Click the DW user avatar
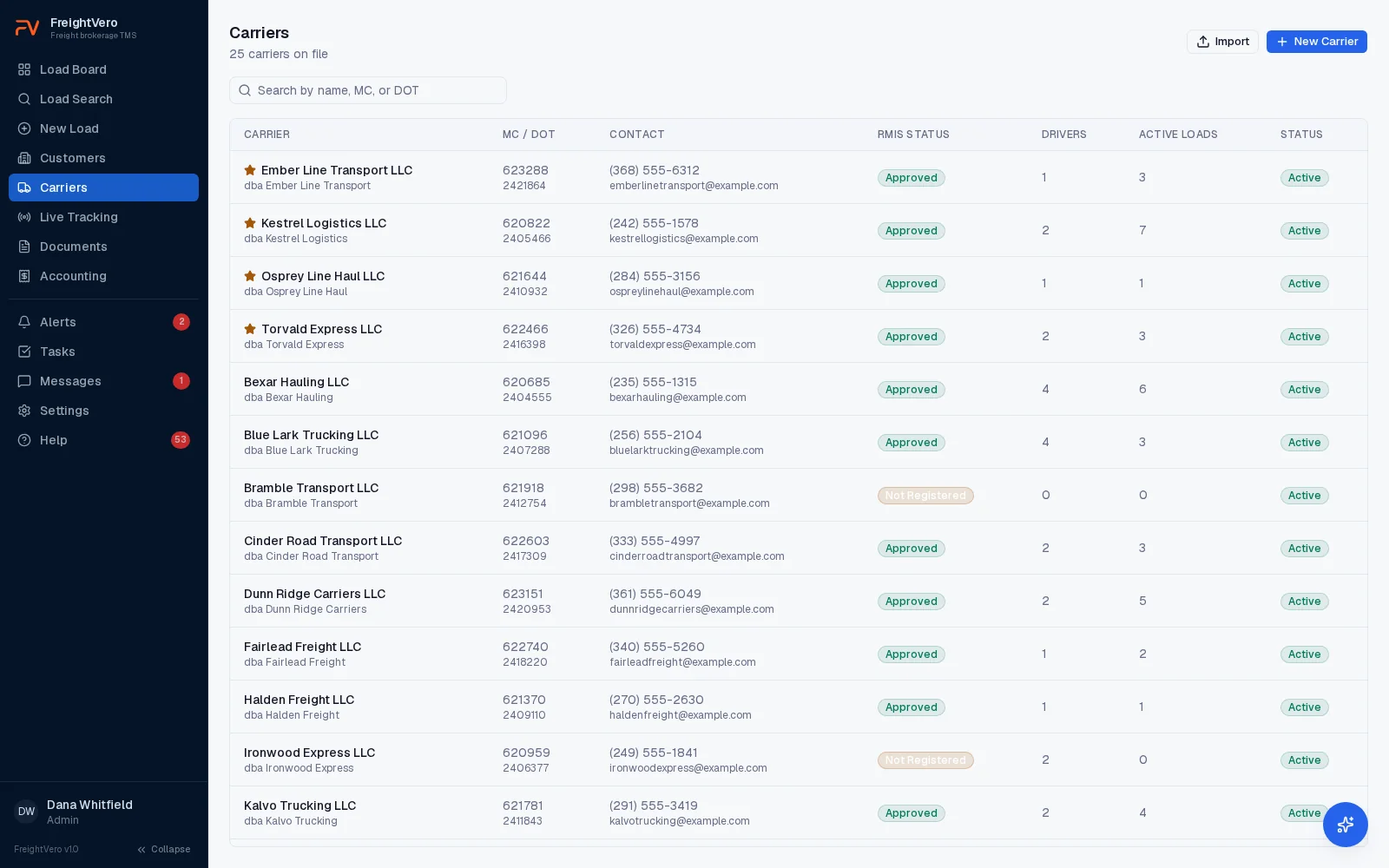Screen dimensions: 1389x868 (26, 812)
